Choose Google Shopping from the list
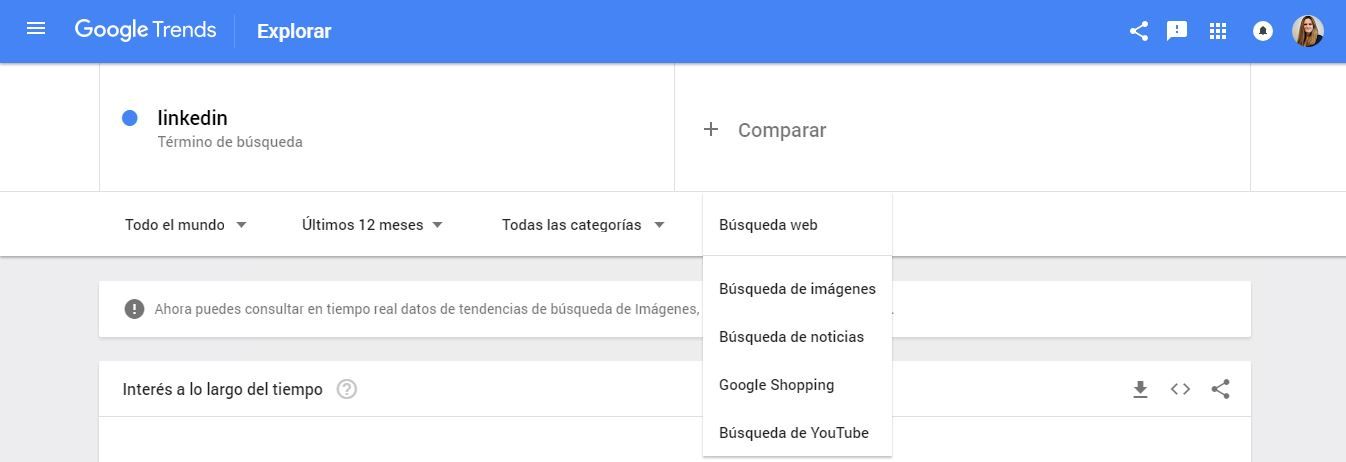Screen dimensions: 1346x462 point(776,385)
